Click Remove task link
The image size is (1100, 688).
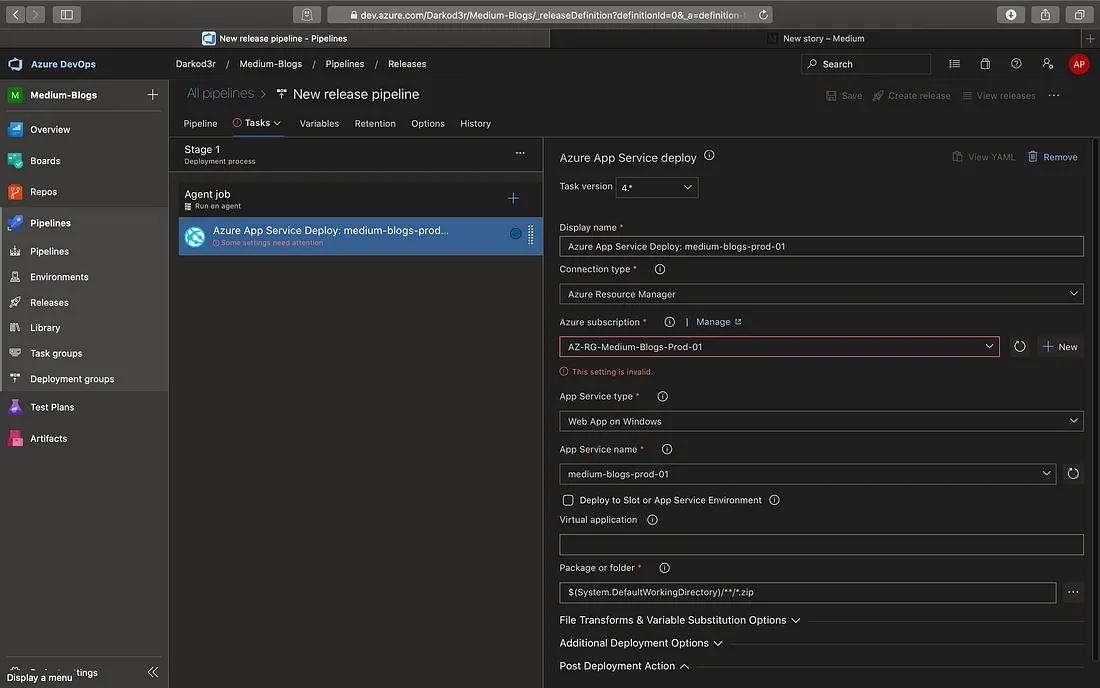[1052, 157]
